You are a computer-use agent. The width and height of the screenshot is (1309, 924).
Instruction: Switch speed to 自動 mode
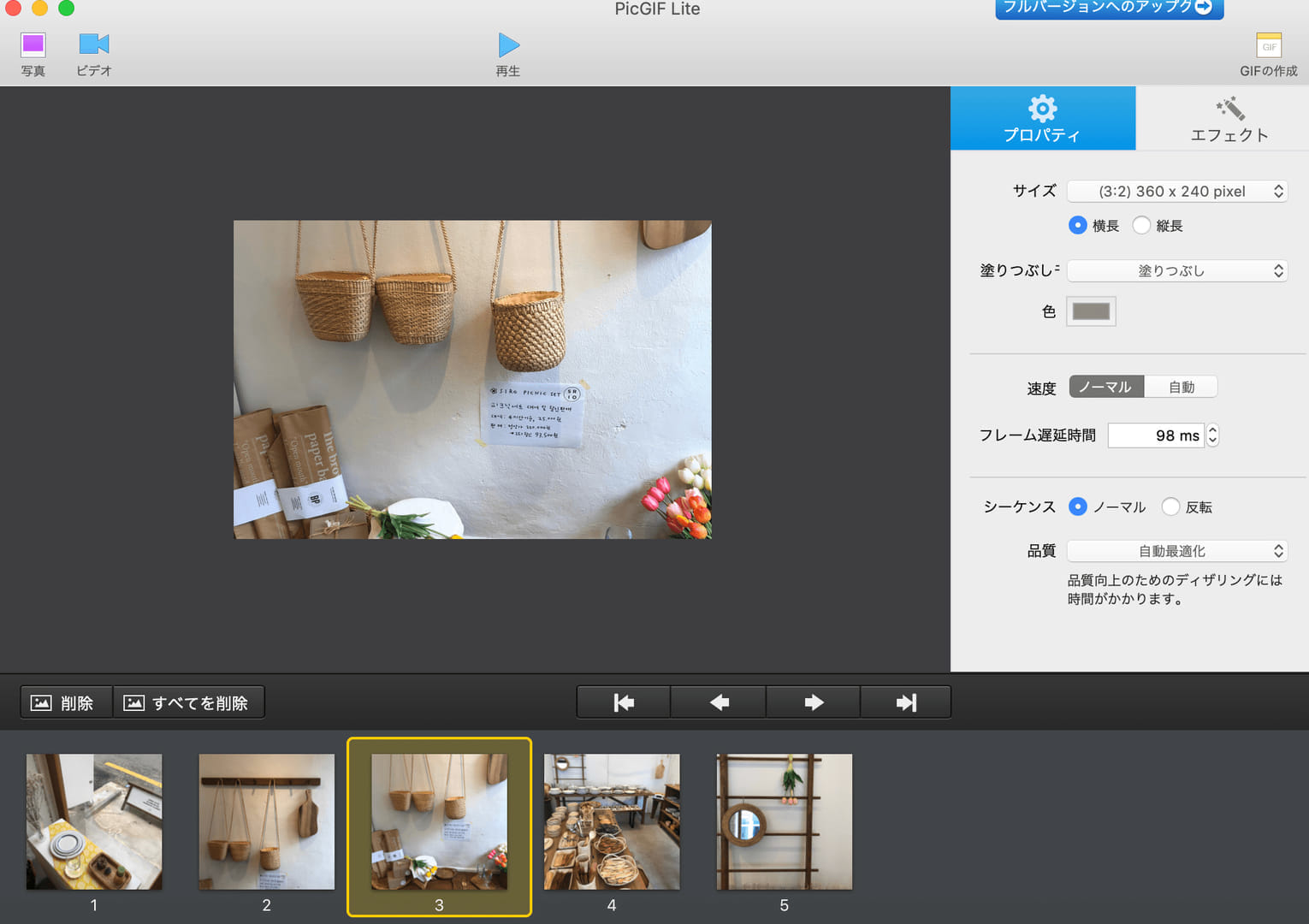[1181, 388]
